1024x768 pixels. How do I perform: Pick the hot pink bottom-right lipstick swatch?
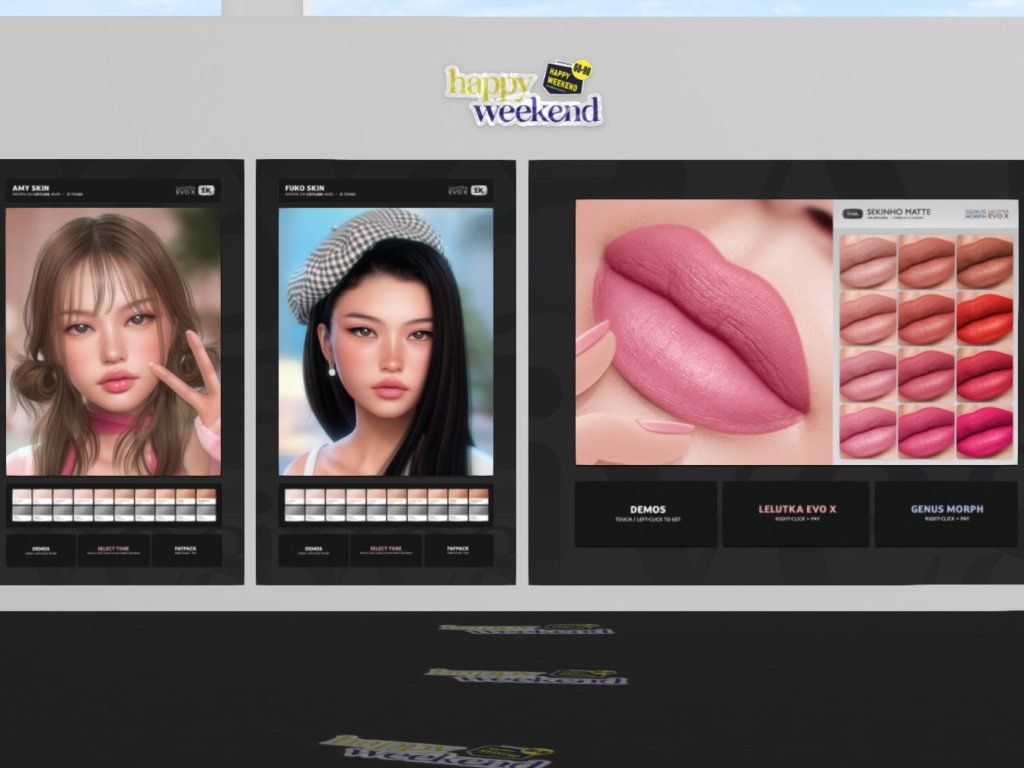984,432
